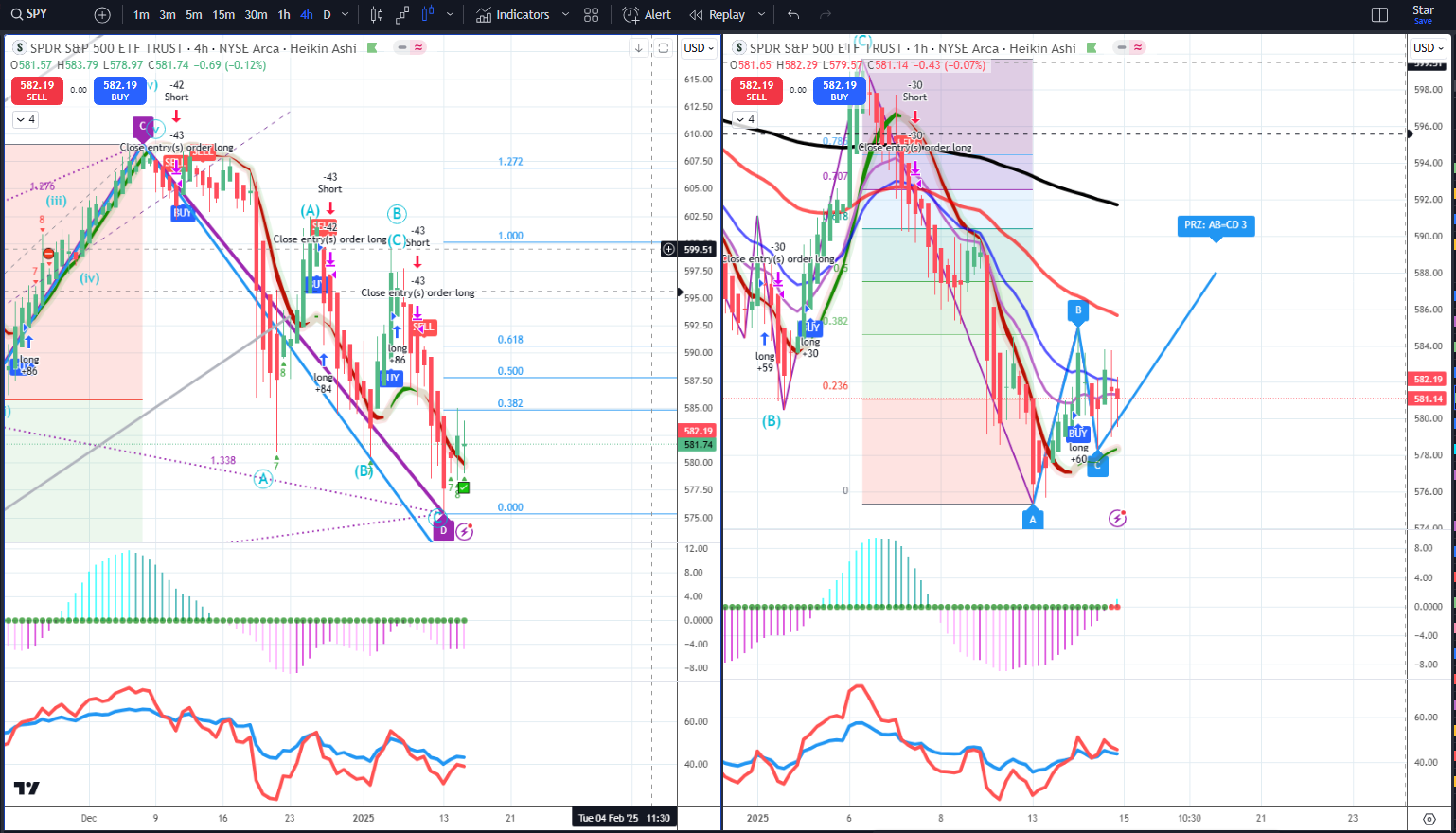Switch to the 5m timeframe
This screenshot has width=1456, height=833.
[x=194, y=15]
